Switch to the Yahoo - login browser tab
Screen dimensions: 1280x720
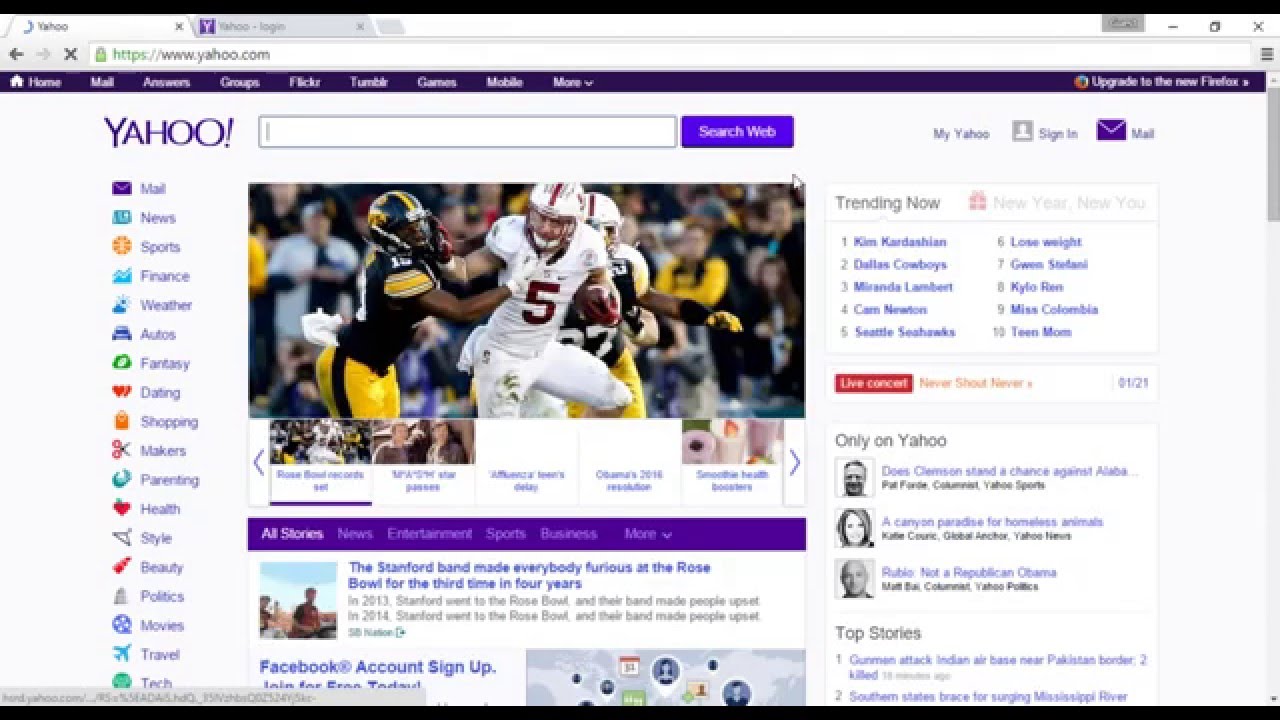click(280, 27)
